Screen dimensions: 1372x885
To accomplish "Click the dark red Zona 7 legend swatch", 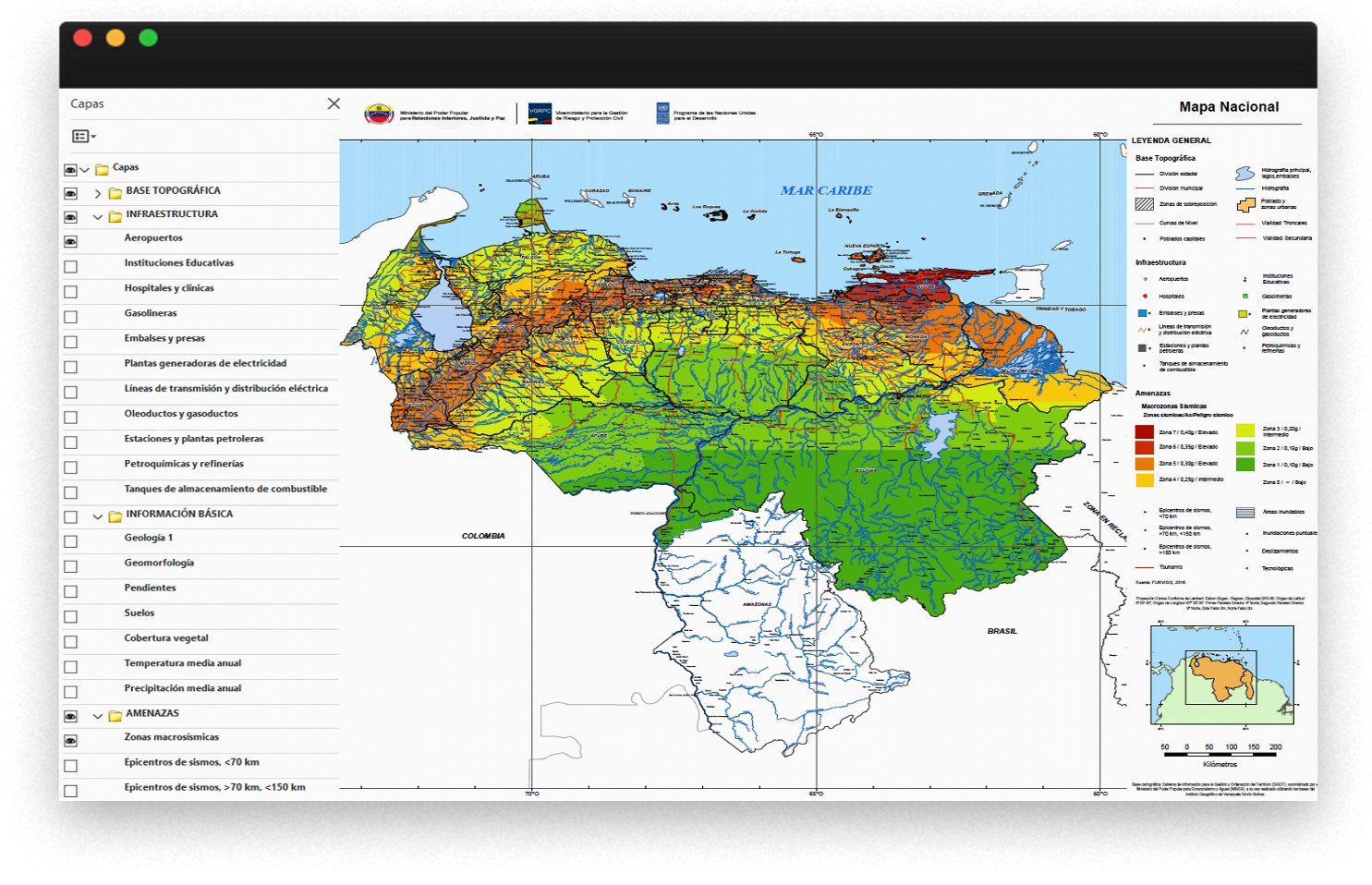I will [x=1144, y=431].
